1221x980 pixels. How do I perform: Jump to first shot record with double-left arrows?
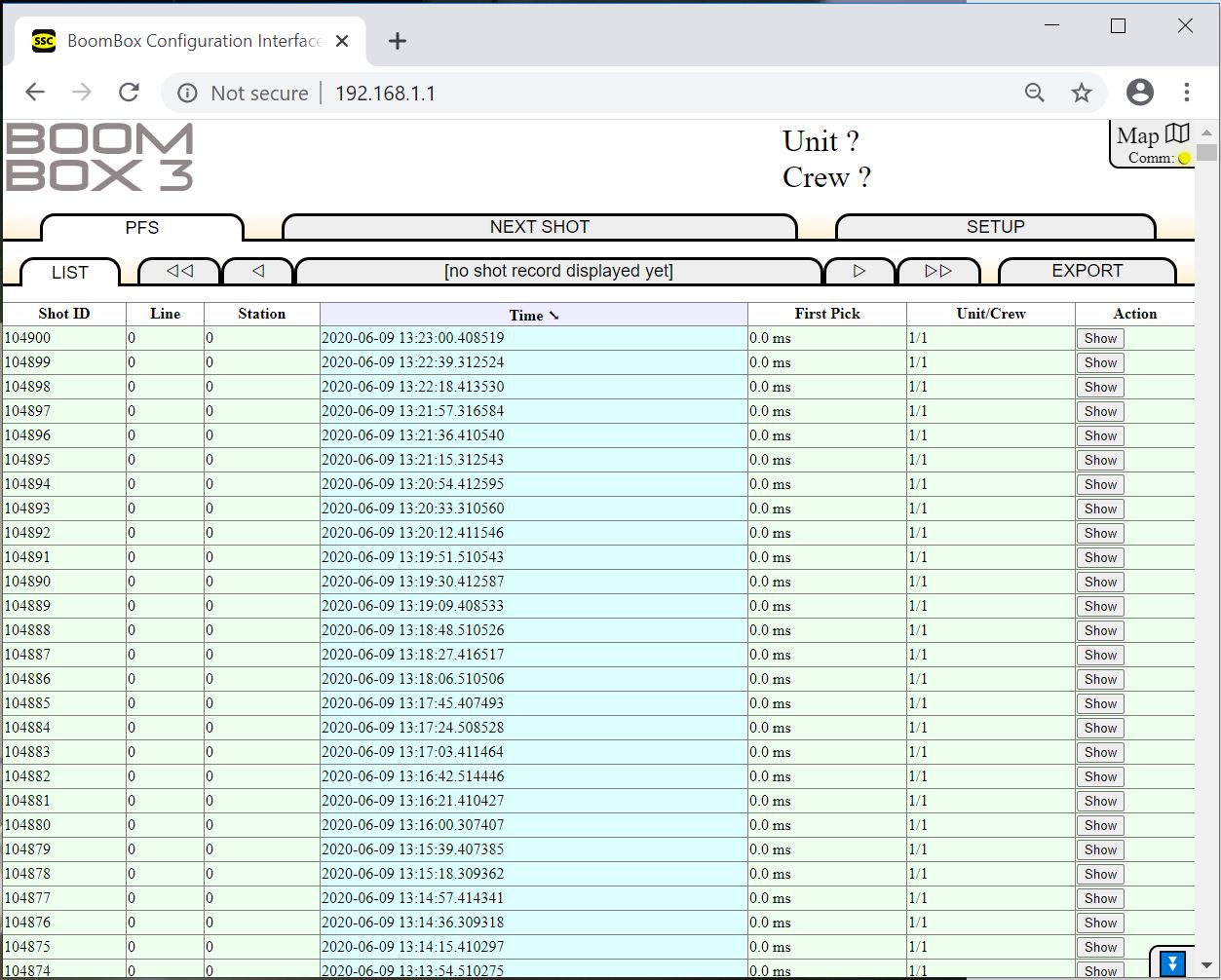tap(179, 271)
